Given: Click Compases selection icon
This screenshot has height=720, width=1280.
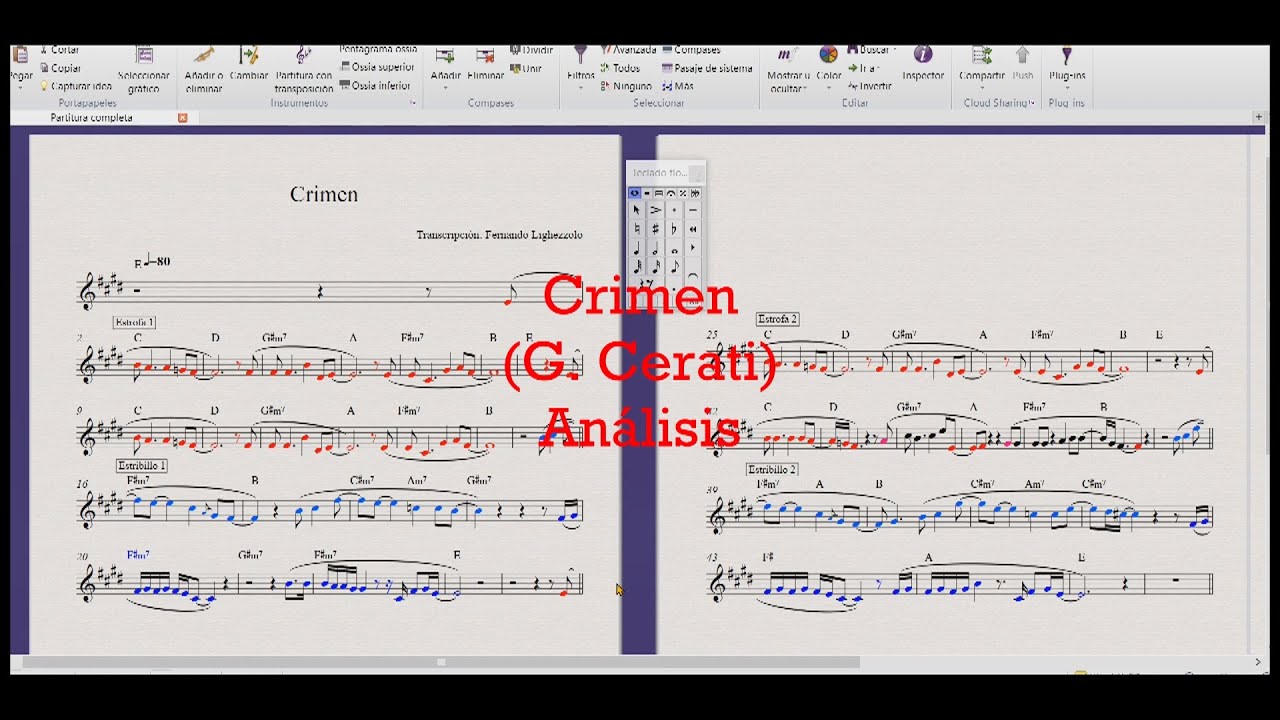Looking at the screenshot, I should pyautogui.click(x=667, y=49).
